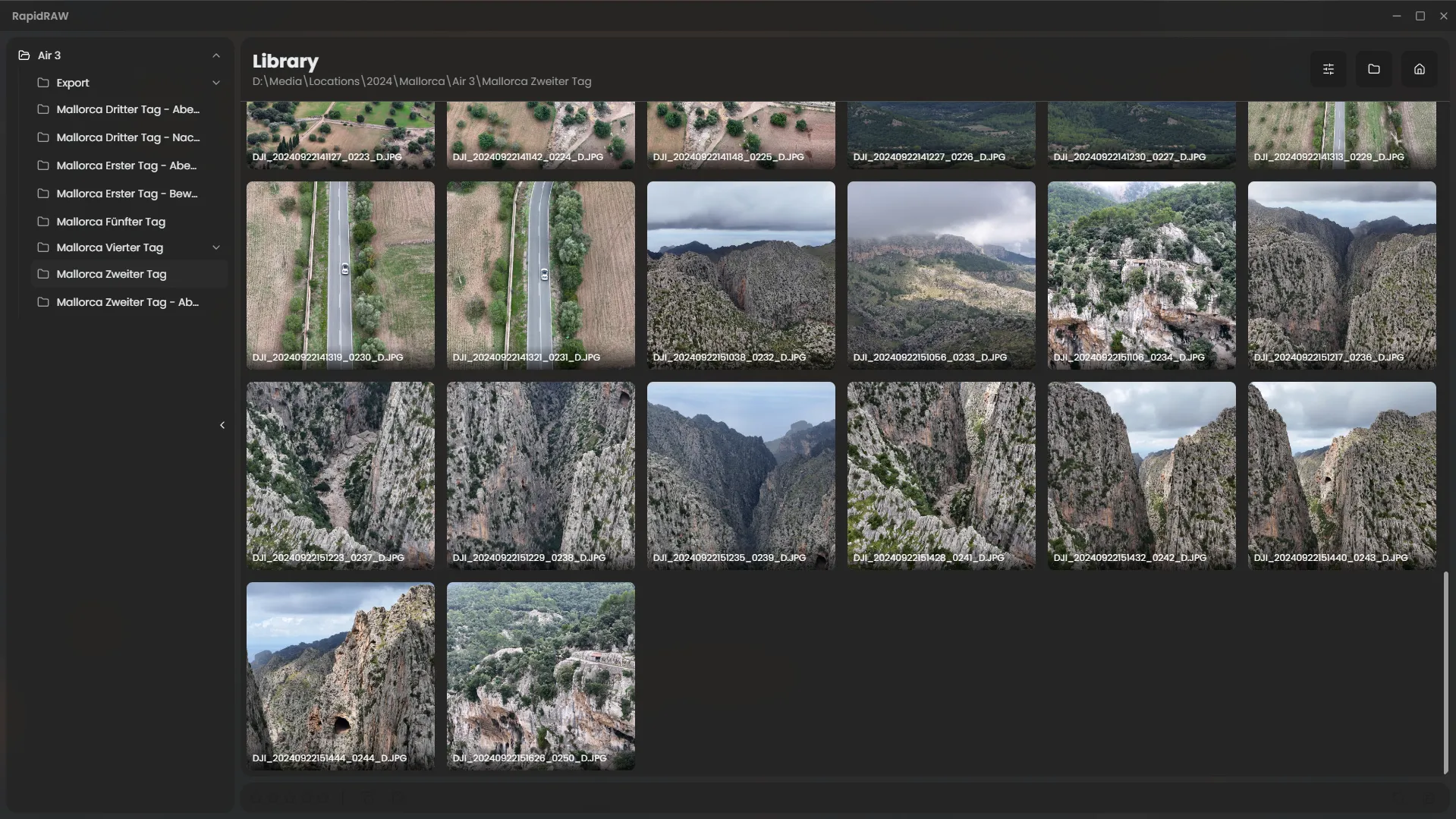Click the Air 3 root folder icon
The width and height of the screenshot is (1456, 819).
click(x=24, y=55)
